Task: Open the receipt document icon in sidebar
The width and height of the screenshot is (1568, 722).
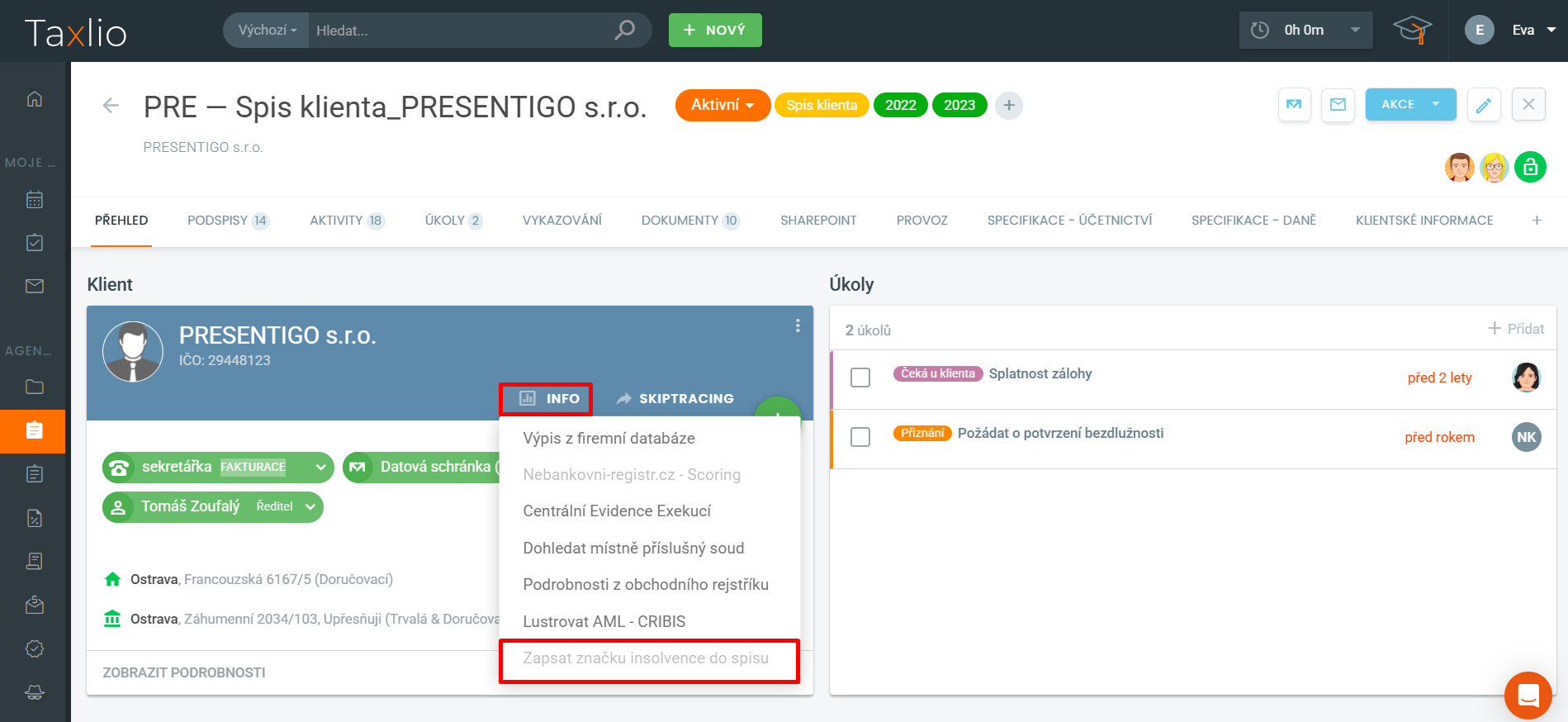Action: point(35,561)
